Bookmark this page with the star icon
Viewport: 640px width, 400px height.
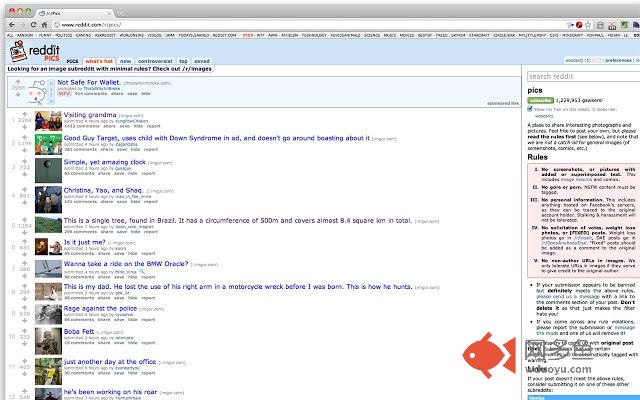588,25
